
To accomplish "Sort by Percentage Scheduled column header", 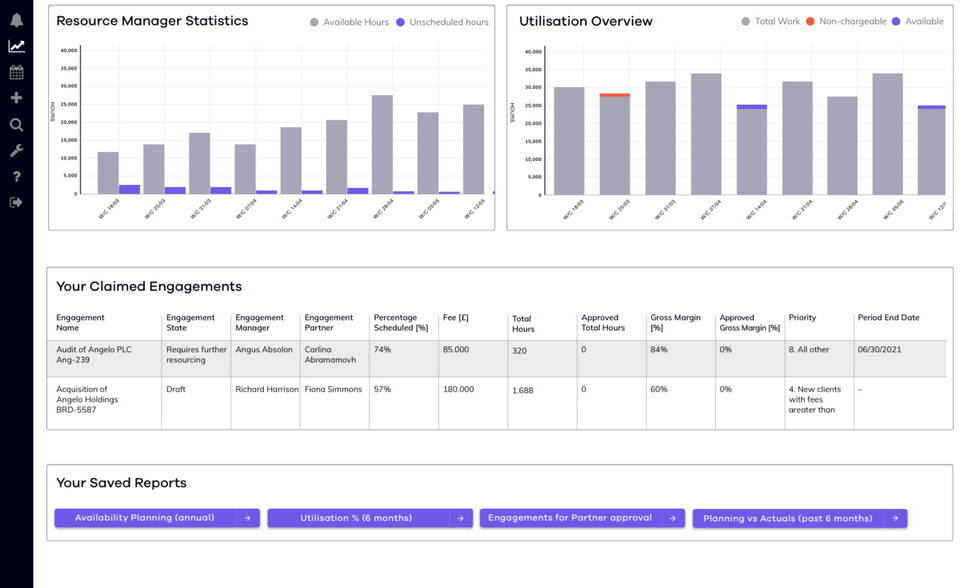I will pos(400,323).
